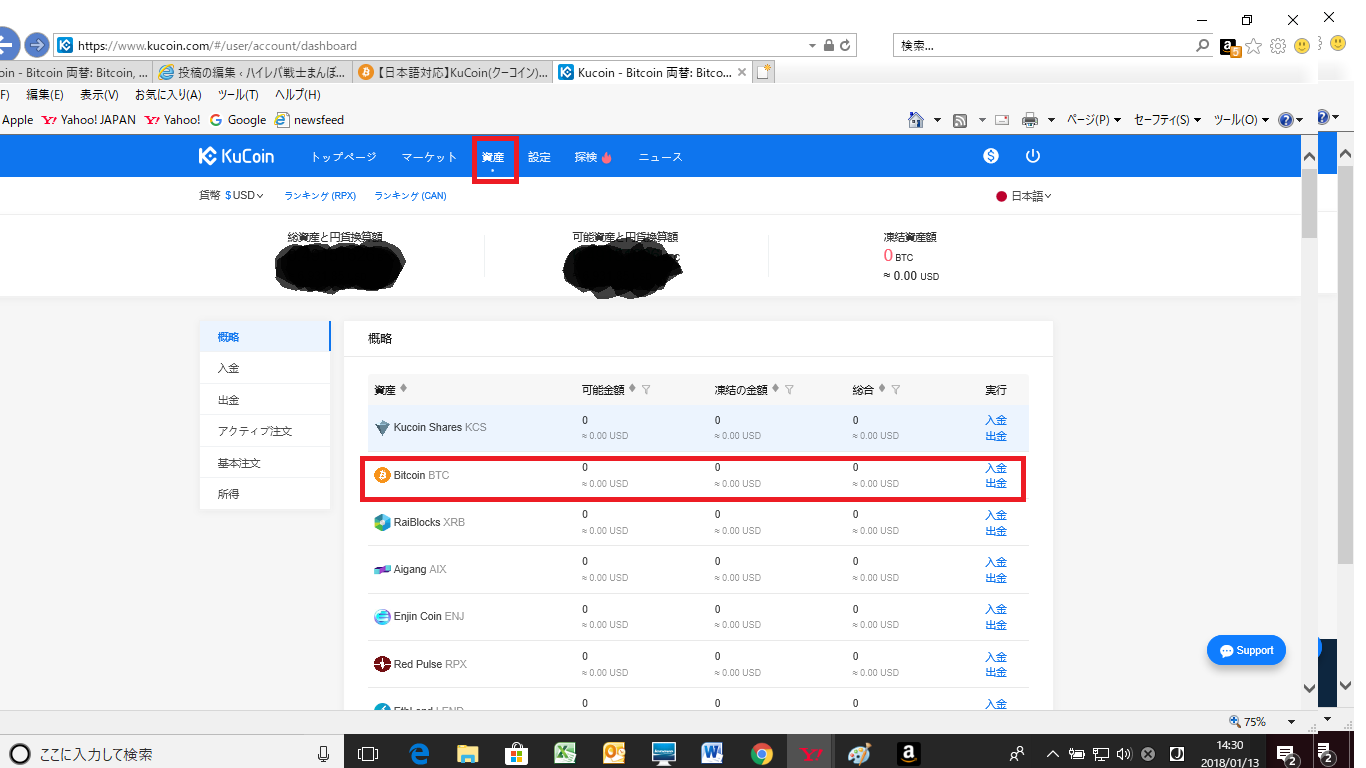The width and height of the screenshot is (1366, 768).
Task: Open filter for 総合 column
Action: [896, 390]
